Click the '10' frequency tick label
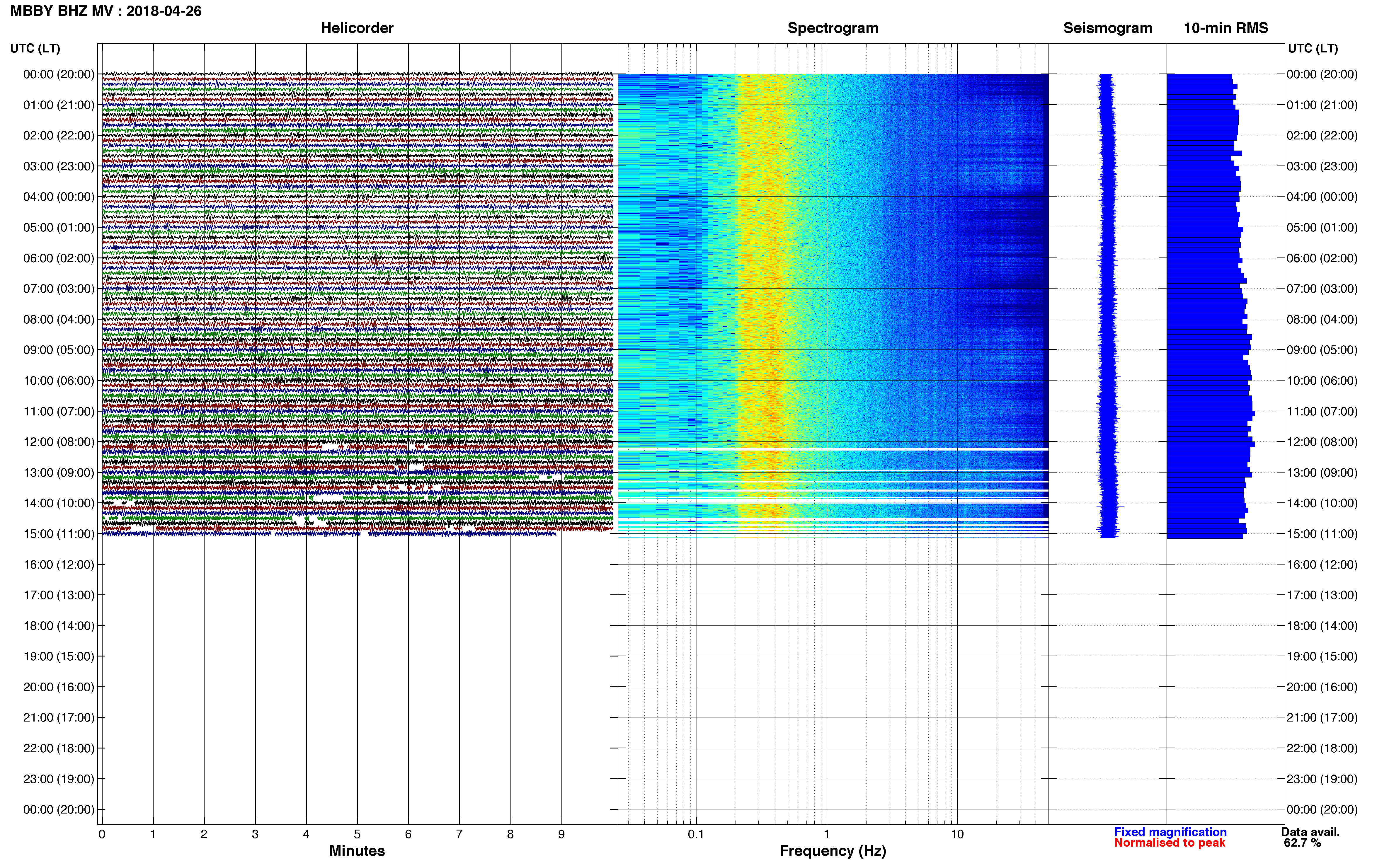The height and width of the screenshot is (868, 1389). [x=957, y=834]
